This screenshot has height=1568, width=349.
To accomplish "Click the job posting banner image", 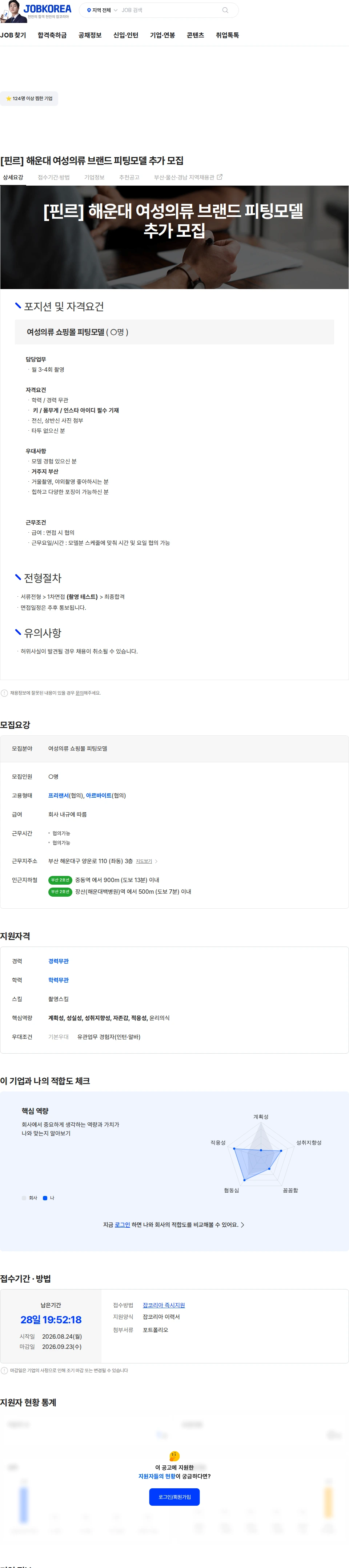I will [x=174, y=237].
